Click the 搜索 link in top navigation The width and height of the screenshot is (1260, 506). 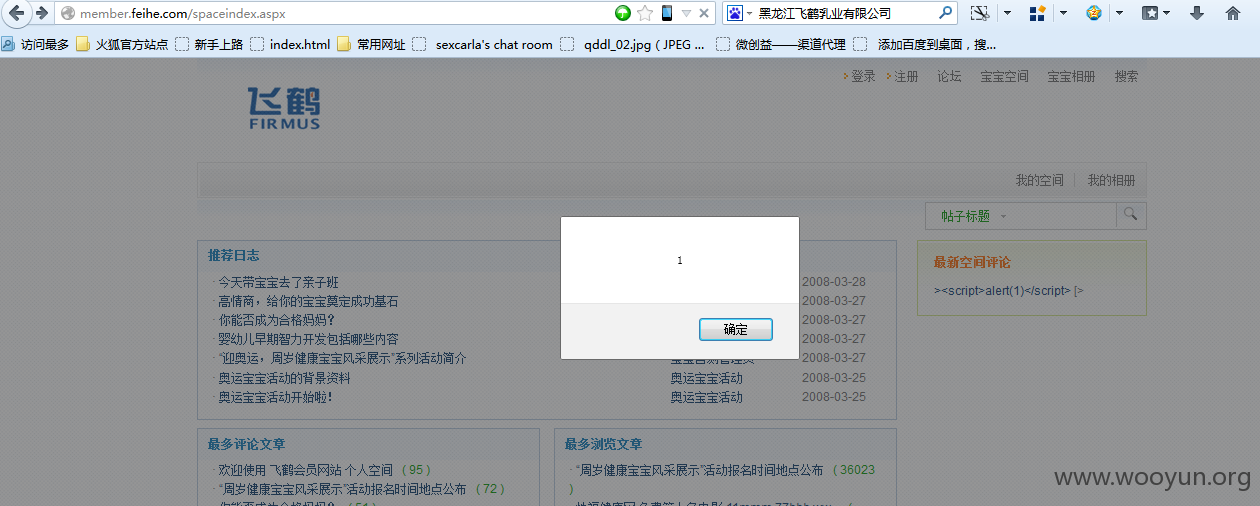click(1126, 76)
